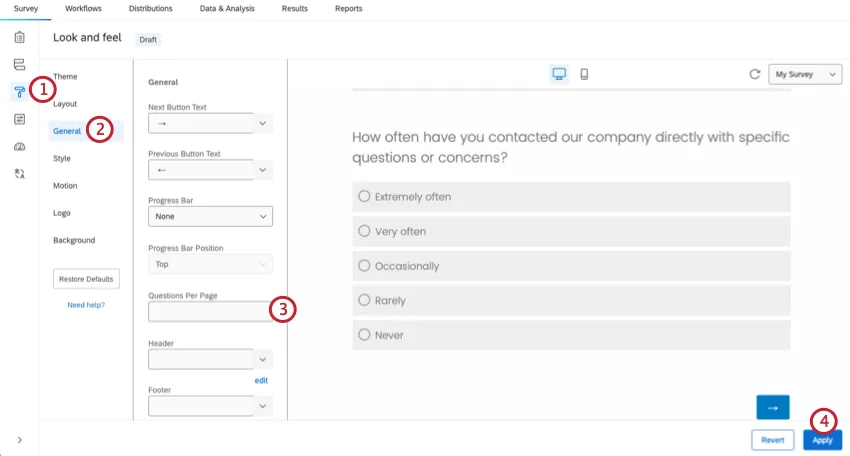Click the Restore Defaults button
The width and height of the screenshot is (850, 456).
pyautogui.click(x=86, y=278)
